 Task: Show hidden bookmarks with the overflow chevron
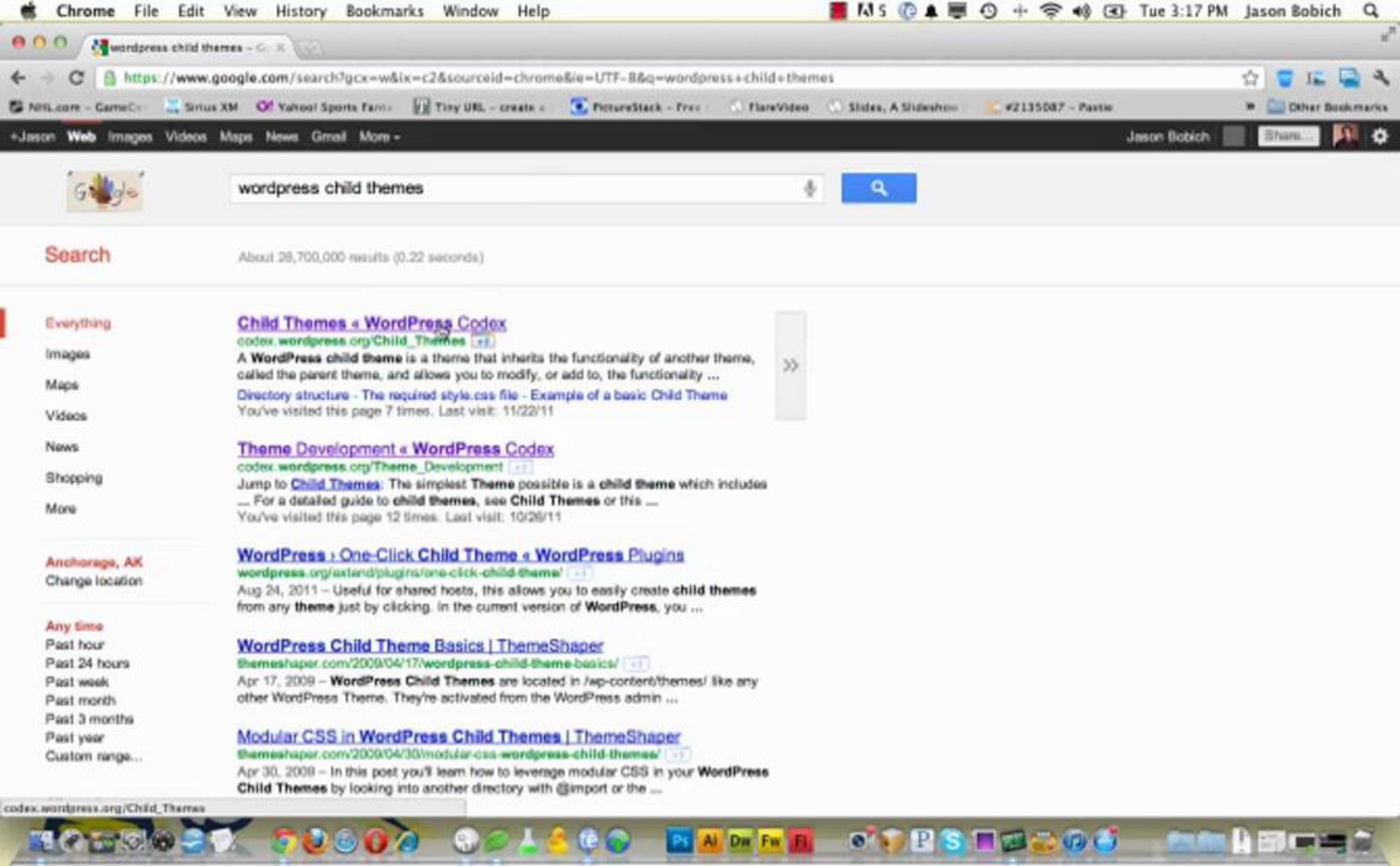(x=1249, y=107)
